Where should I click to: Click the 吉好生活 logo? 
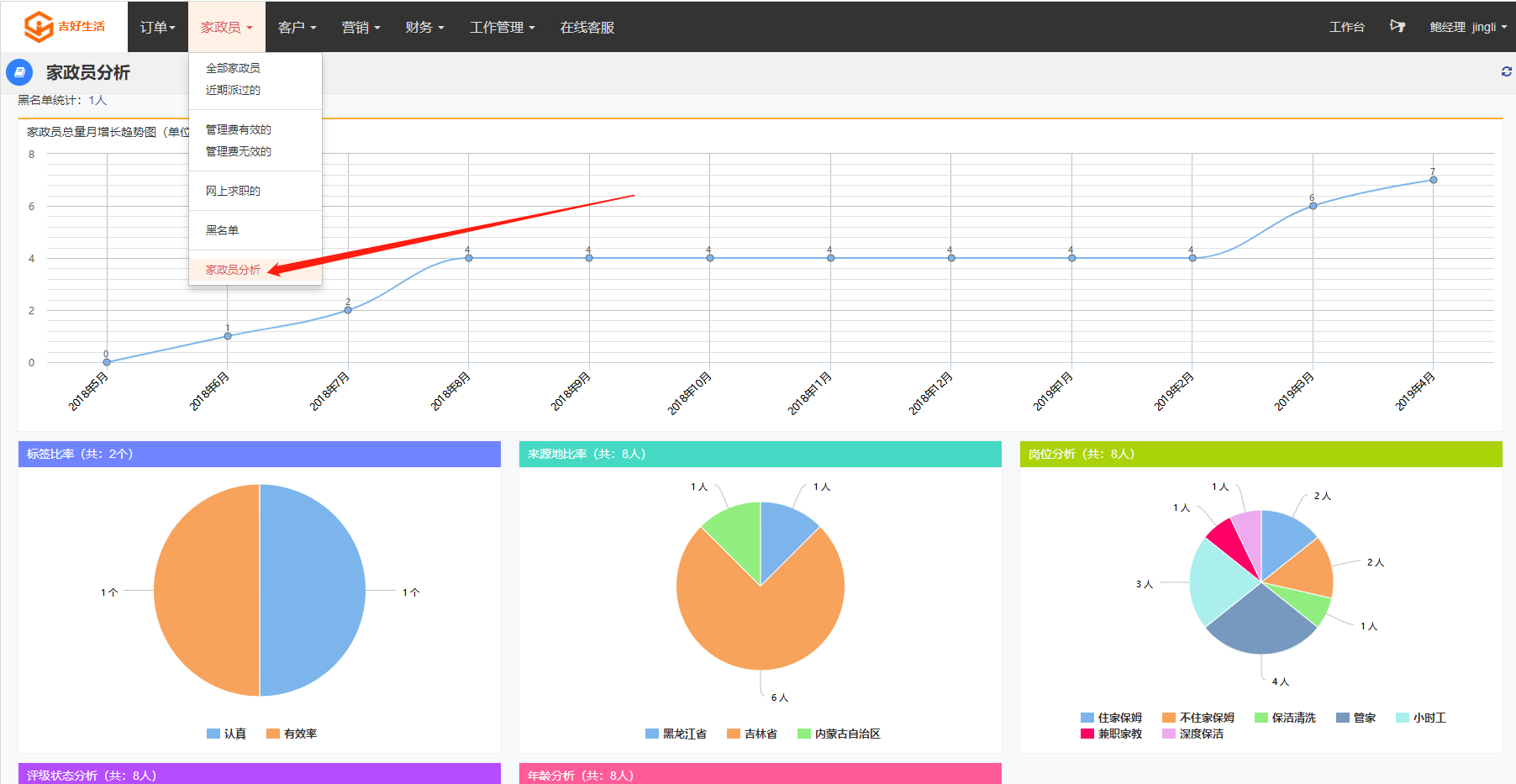coord(65,27)
